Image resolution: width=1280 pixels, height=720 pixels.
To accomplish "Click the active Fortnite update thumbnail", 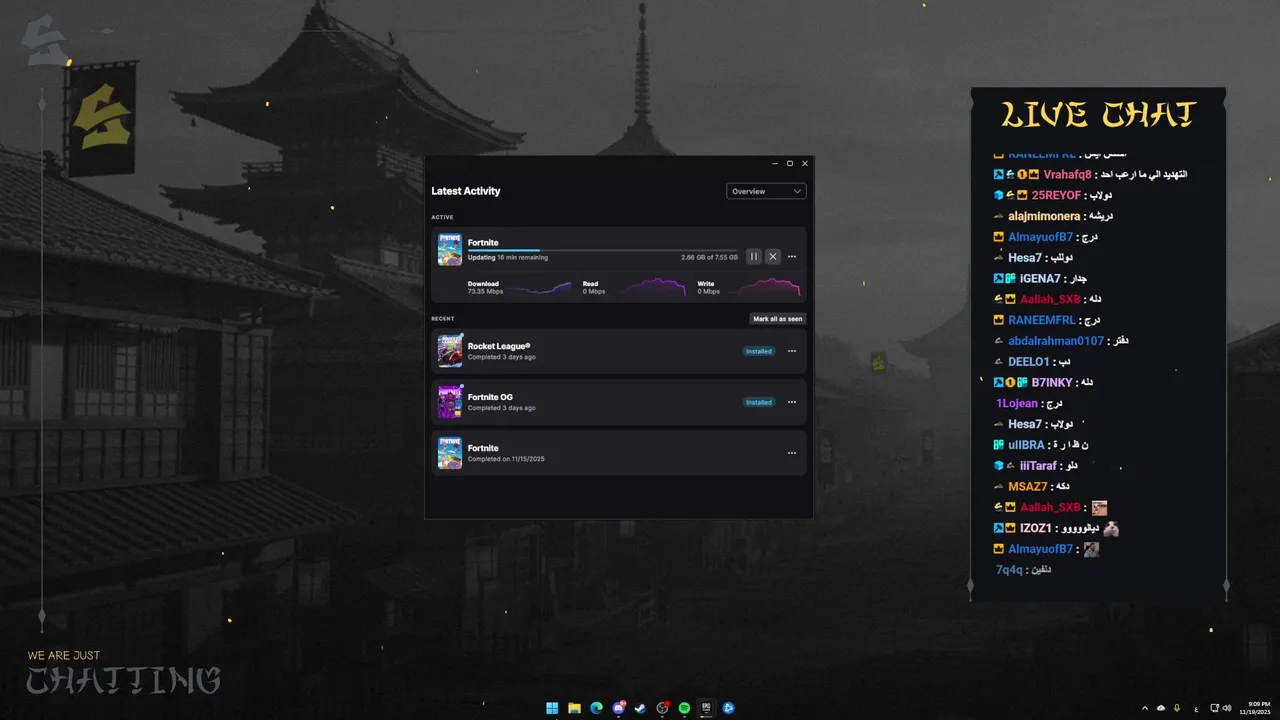I will pyautogui.click(x=450, y=250).
